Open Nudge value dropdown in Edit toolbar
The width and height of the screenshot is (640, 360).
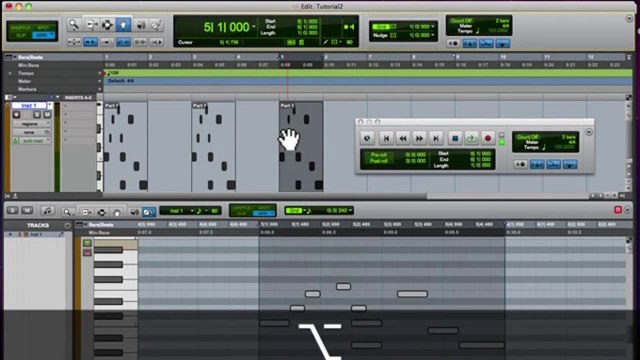click(433, 35)
